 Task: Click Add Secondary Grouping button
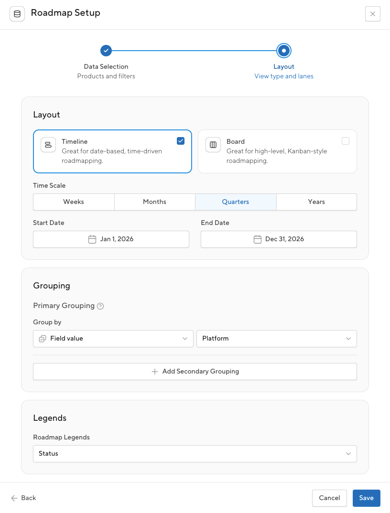point(195,371)
